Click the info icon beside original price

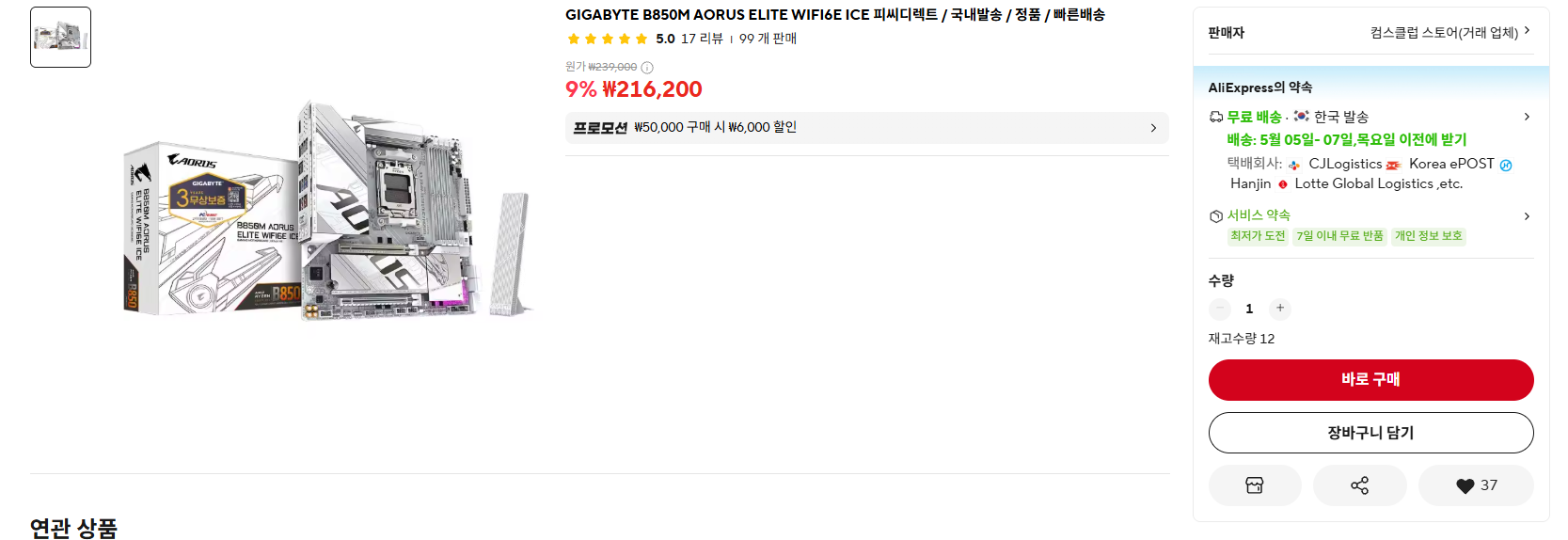[x=647, y=68]
